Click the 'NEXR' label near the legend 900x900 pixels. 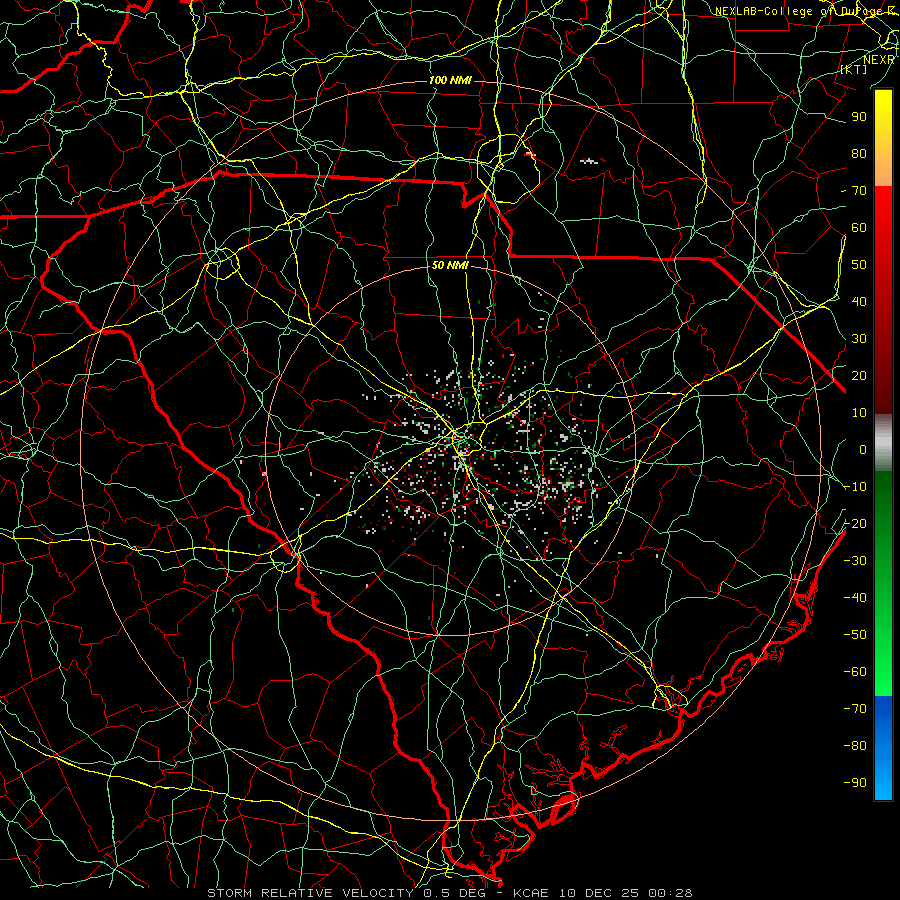(x=879, y=60)
